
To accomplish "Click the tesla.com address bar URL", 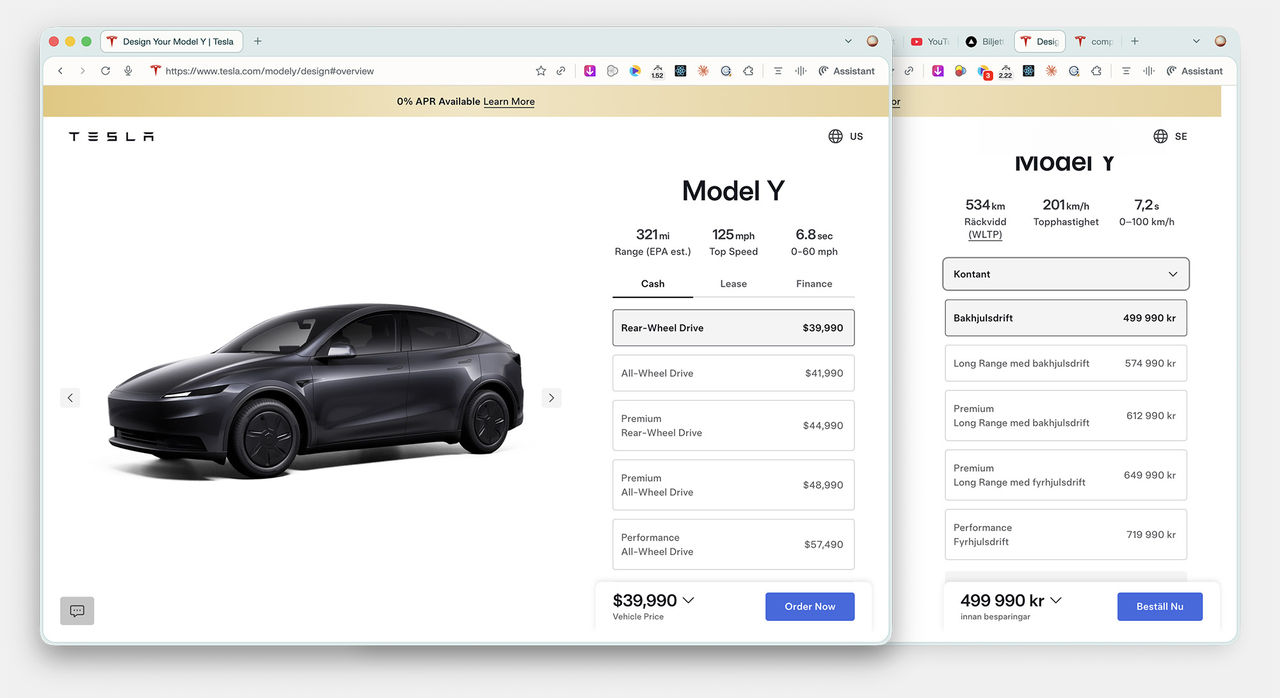I will 270,71.
